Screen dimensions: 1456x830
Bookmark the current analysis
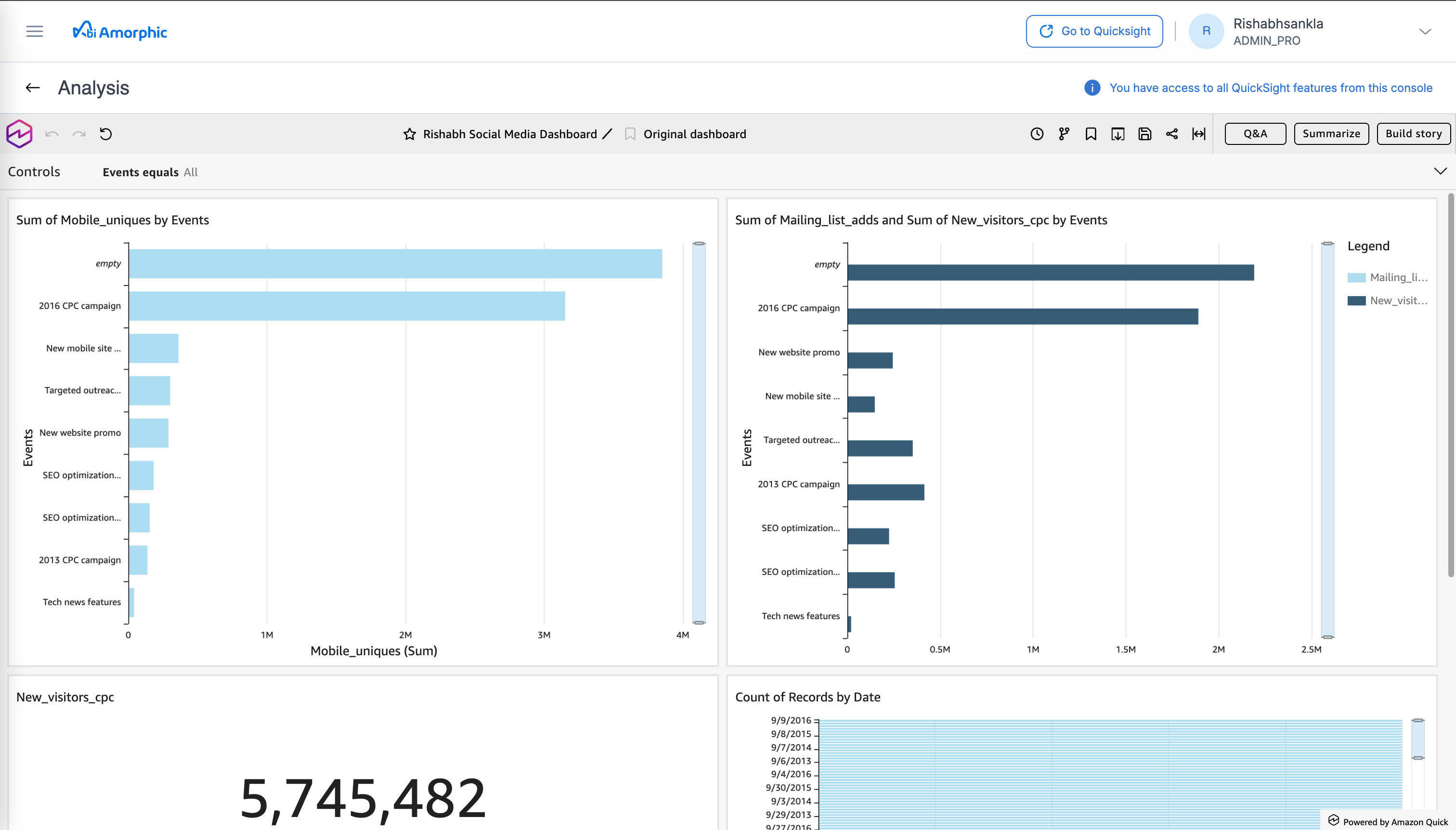pyautogui.click(x=1091, y=133)
